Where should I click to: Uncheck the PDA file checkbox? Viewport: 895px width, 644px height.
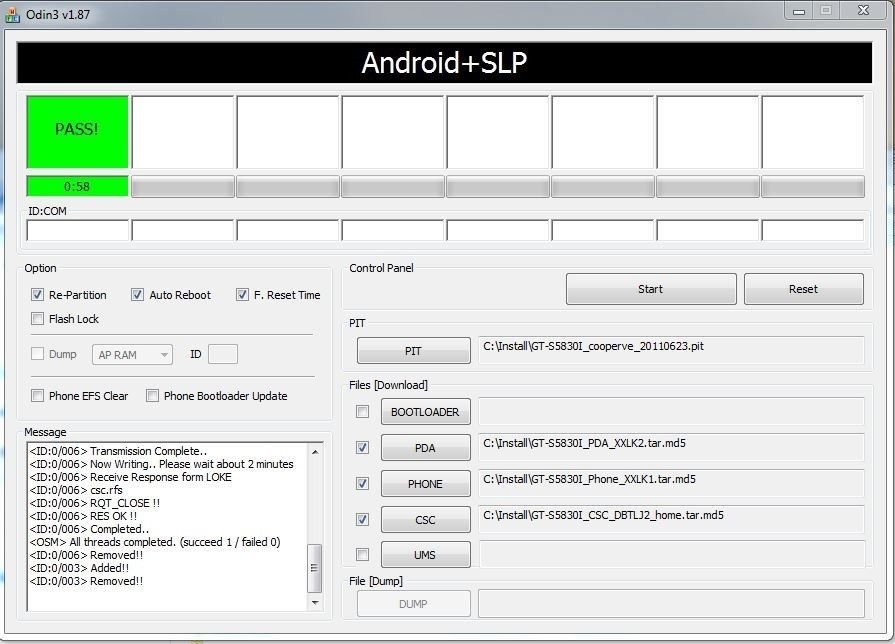click(x=362, y=448)
